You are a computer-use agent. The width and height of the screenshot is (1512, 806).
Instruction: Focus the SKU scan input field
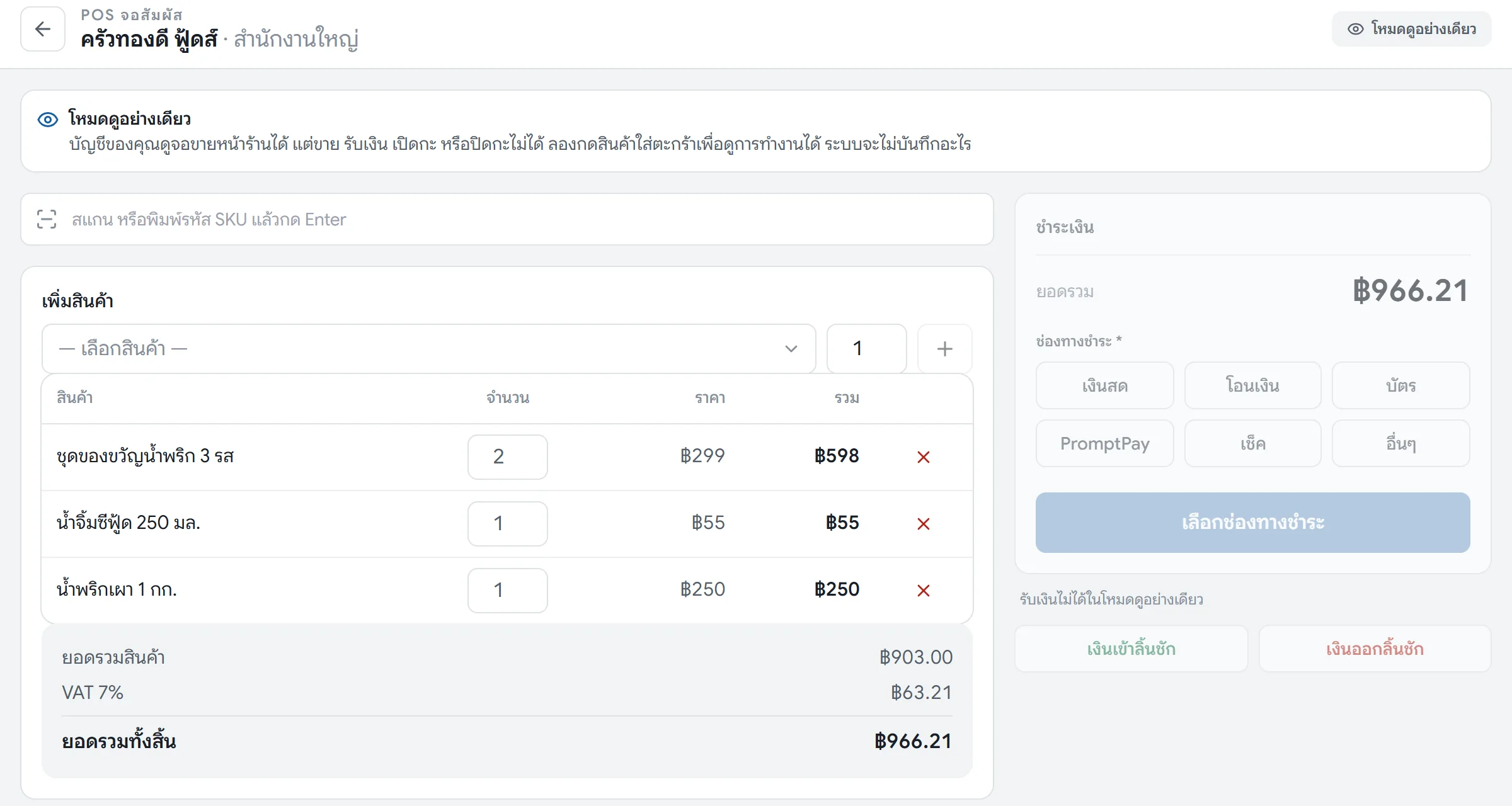[x=507, y=219]
